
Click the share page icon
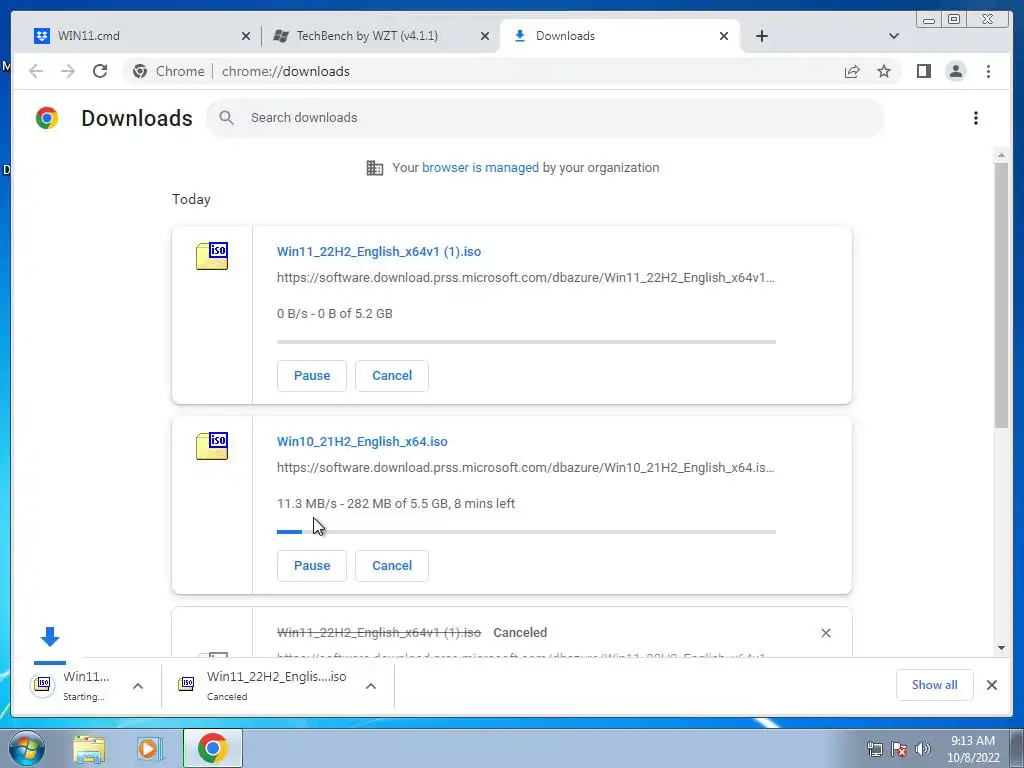(x=852, y=71)
